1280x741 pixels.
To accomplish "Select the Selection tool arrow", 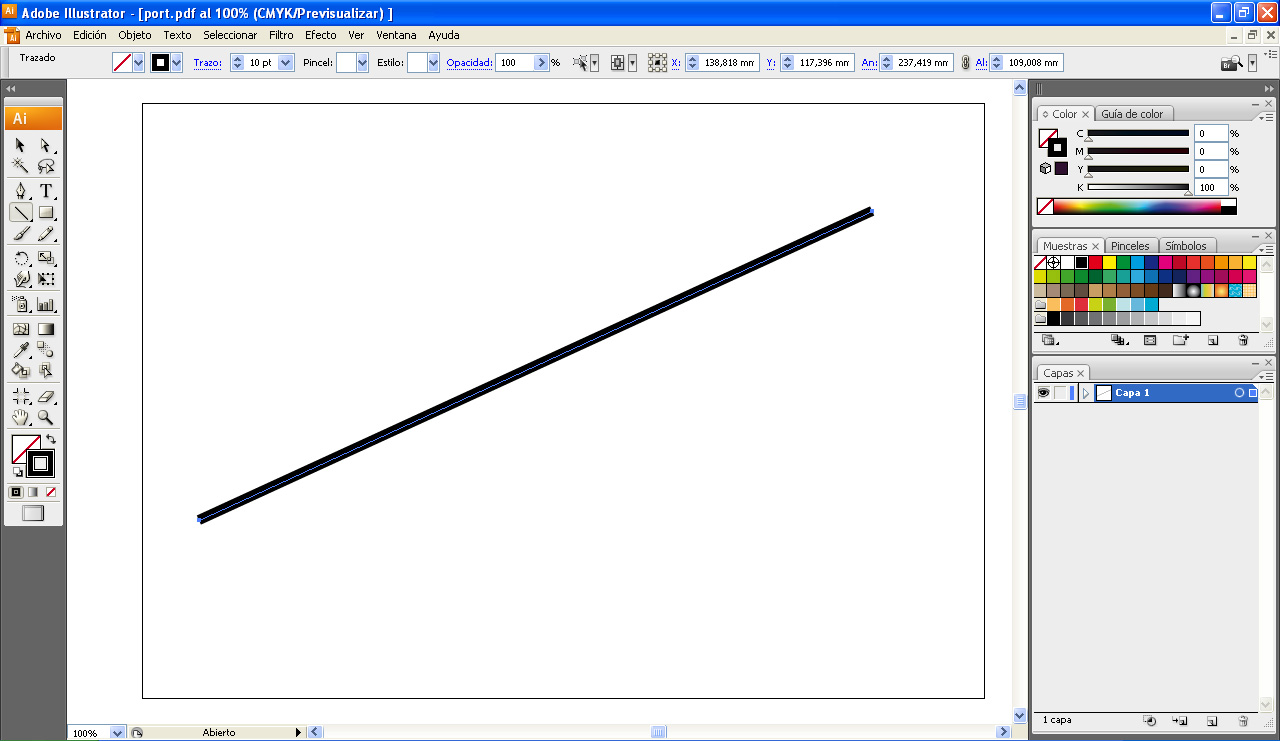I will click(x=20, y=145).
